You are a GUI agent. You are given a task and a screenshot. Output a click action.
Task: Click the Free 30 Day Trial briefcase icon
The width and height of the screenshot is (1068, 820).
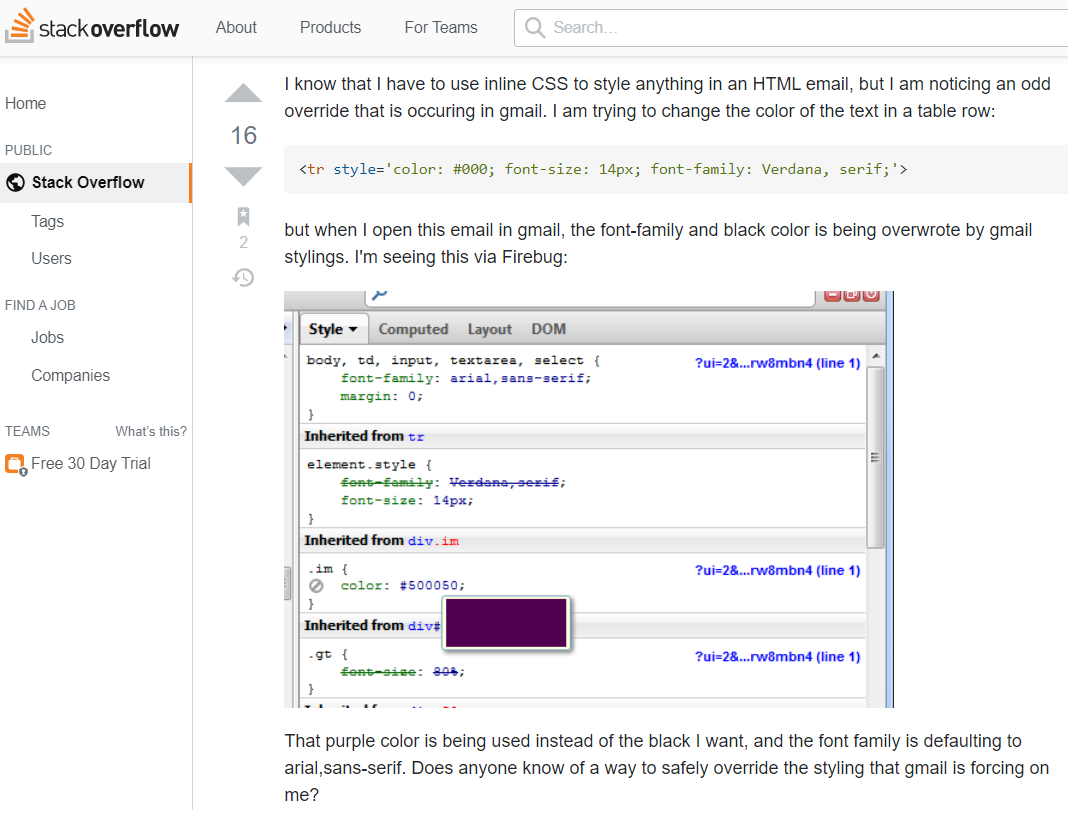[x=15, y=464]
